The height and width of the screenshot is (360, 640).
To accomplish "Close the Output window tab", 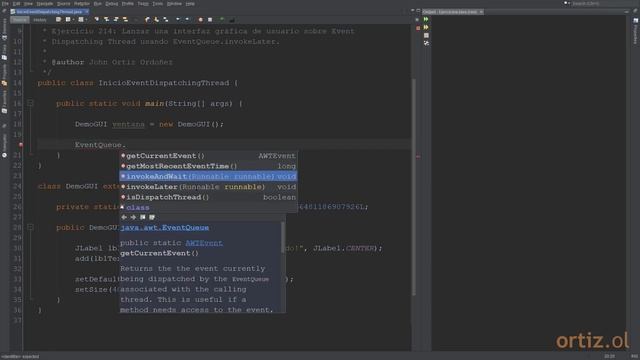I will 481,12.
